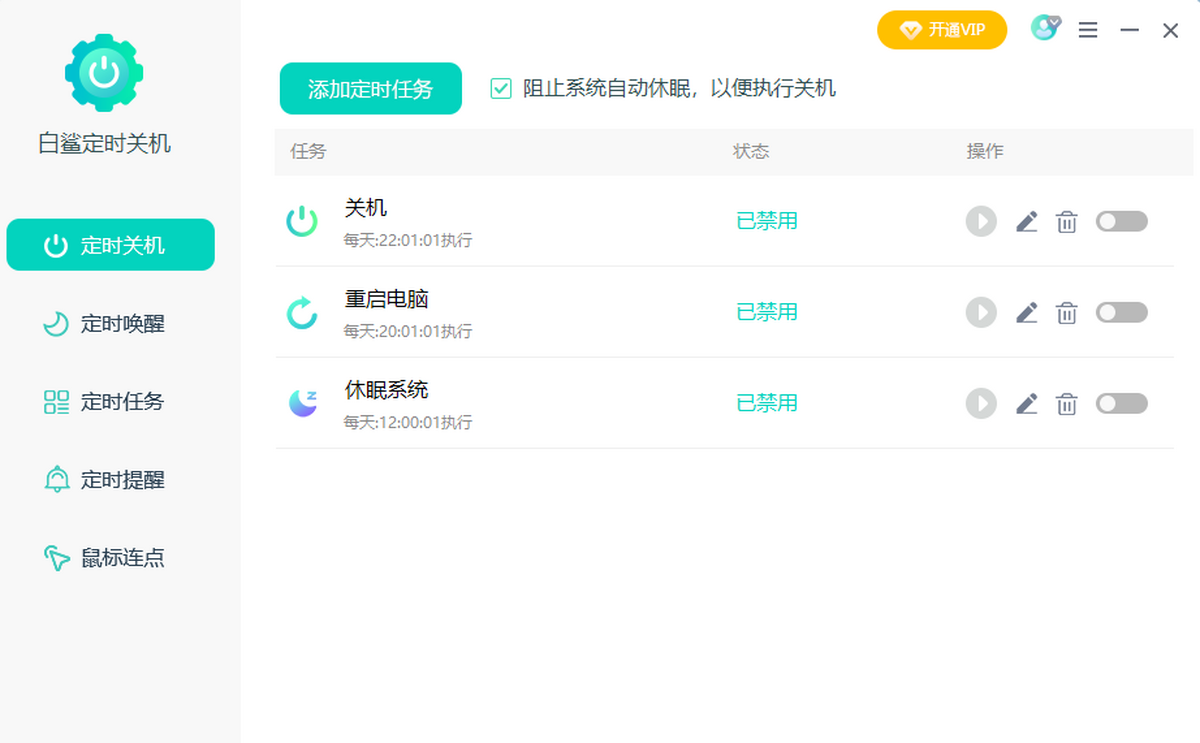Click the 已禁用 status of 关机 task
This screenshot has height=743, width=1200.
point(766,221)
